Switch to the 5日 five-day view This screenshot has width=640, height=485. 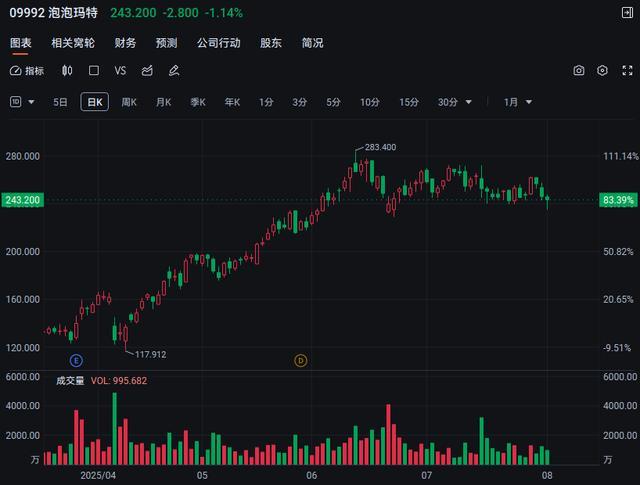point(61,102)
